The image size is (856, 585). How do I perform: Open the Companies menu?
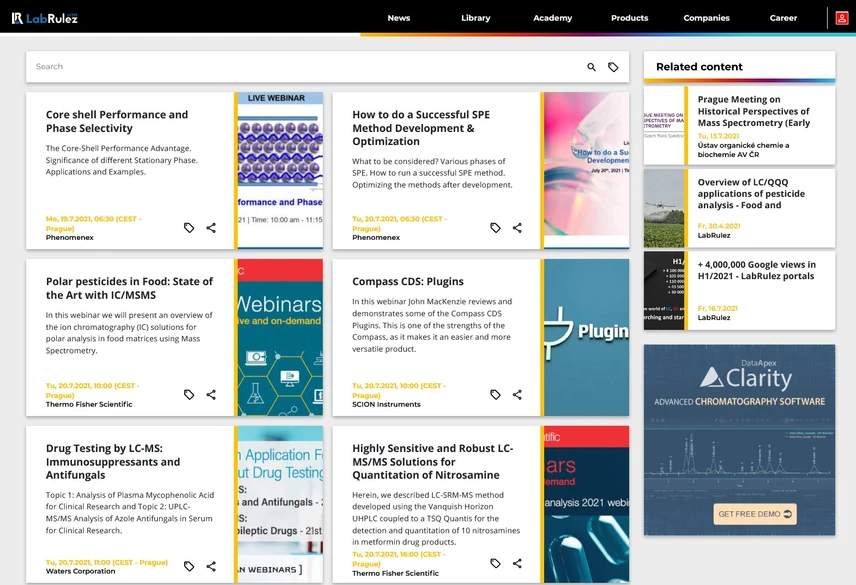[706, 18]
